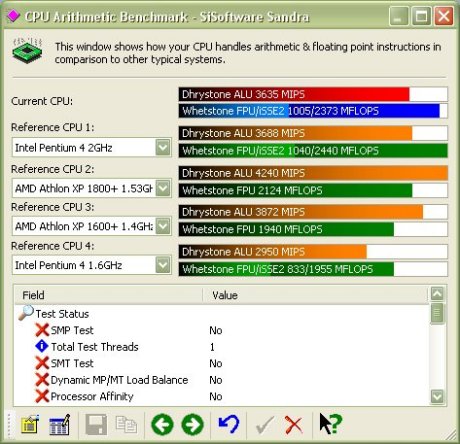460x444 pixels.
Task: Open the table editor icon with pencil
Action: (60, 425)
